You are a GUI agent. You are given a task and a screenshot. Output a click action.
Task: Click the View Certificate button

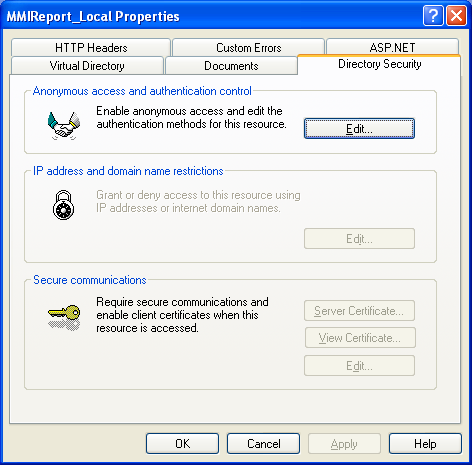[x=360, y=338]
